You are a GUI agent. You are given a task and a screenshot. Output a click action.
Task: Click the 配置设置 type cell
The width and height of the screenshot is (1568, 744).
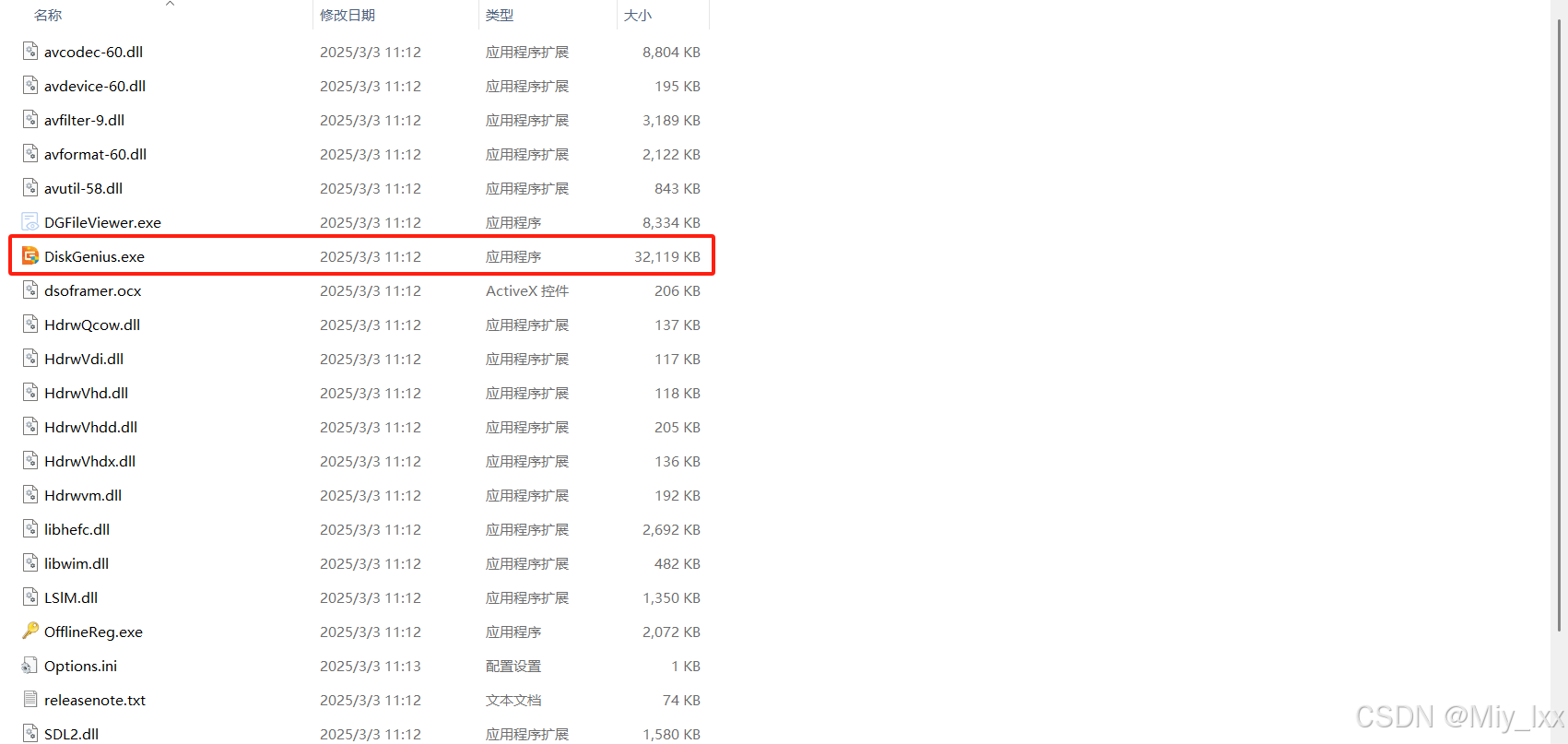pyautogui.click(x=513, y=667)
